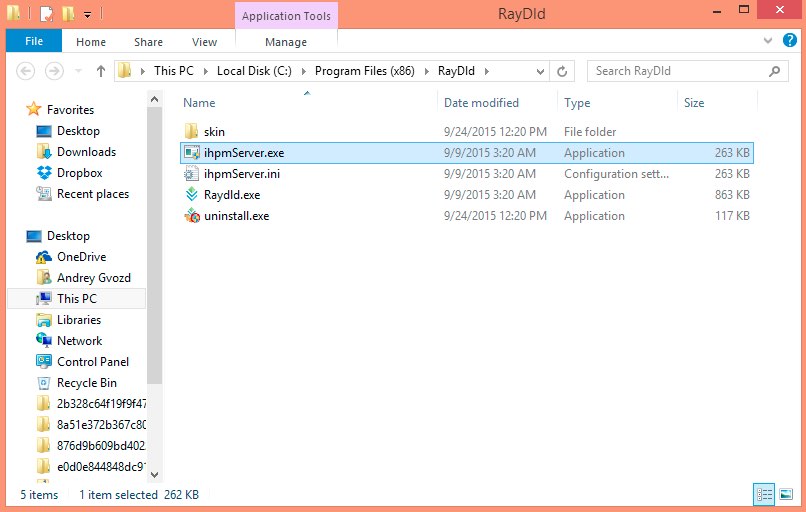
Task: Expand the ribbon with chevron arrow
Action: click(x=767, y=42)
